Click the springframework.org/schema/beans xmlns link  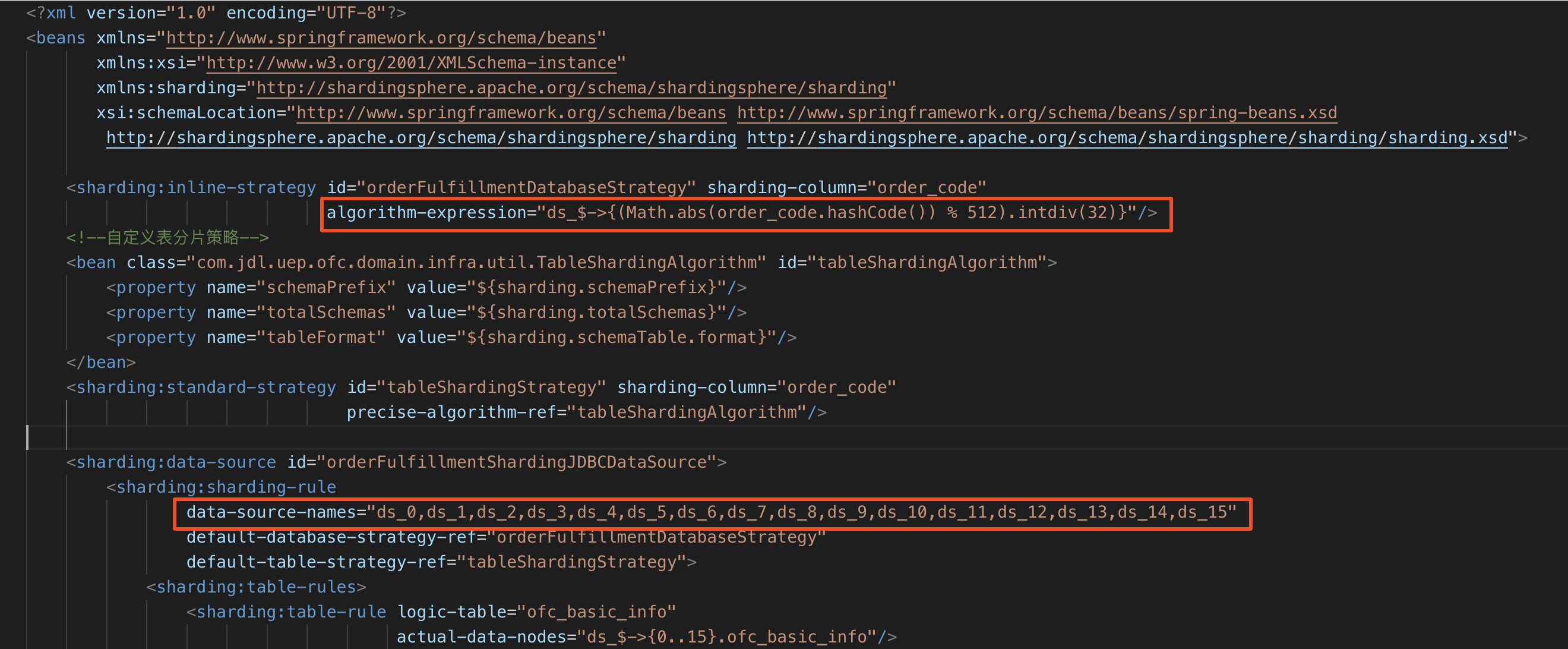tap(381, 38)
